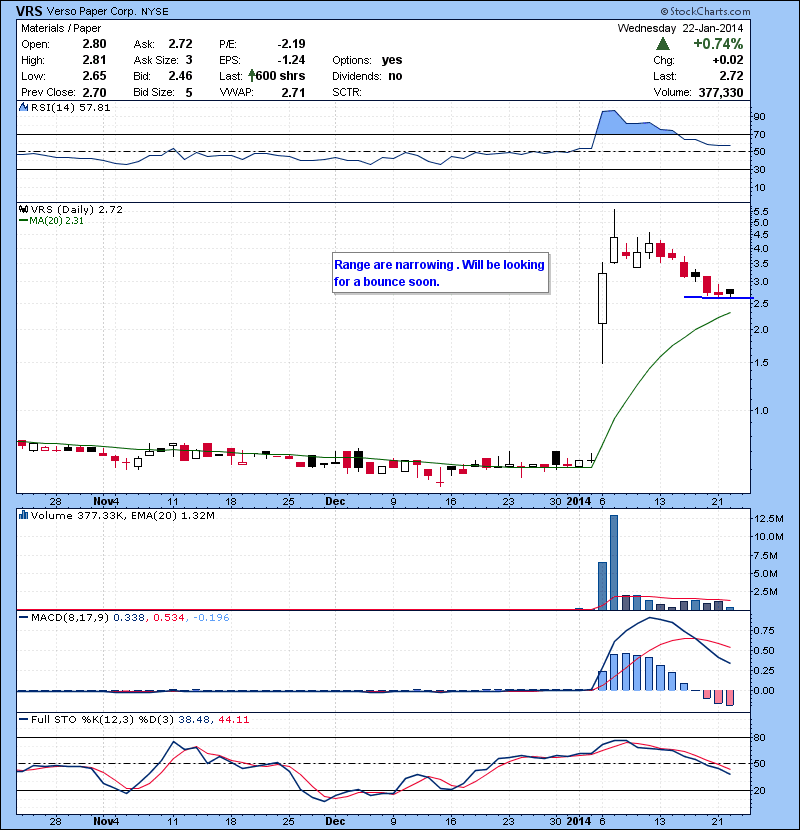Click the Low price value 2.65
Viewport: 800px width, 830px height.
point(94,76)
